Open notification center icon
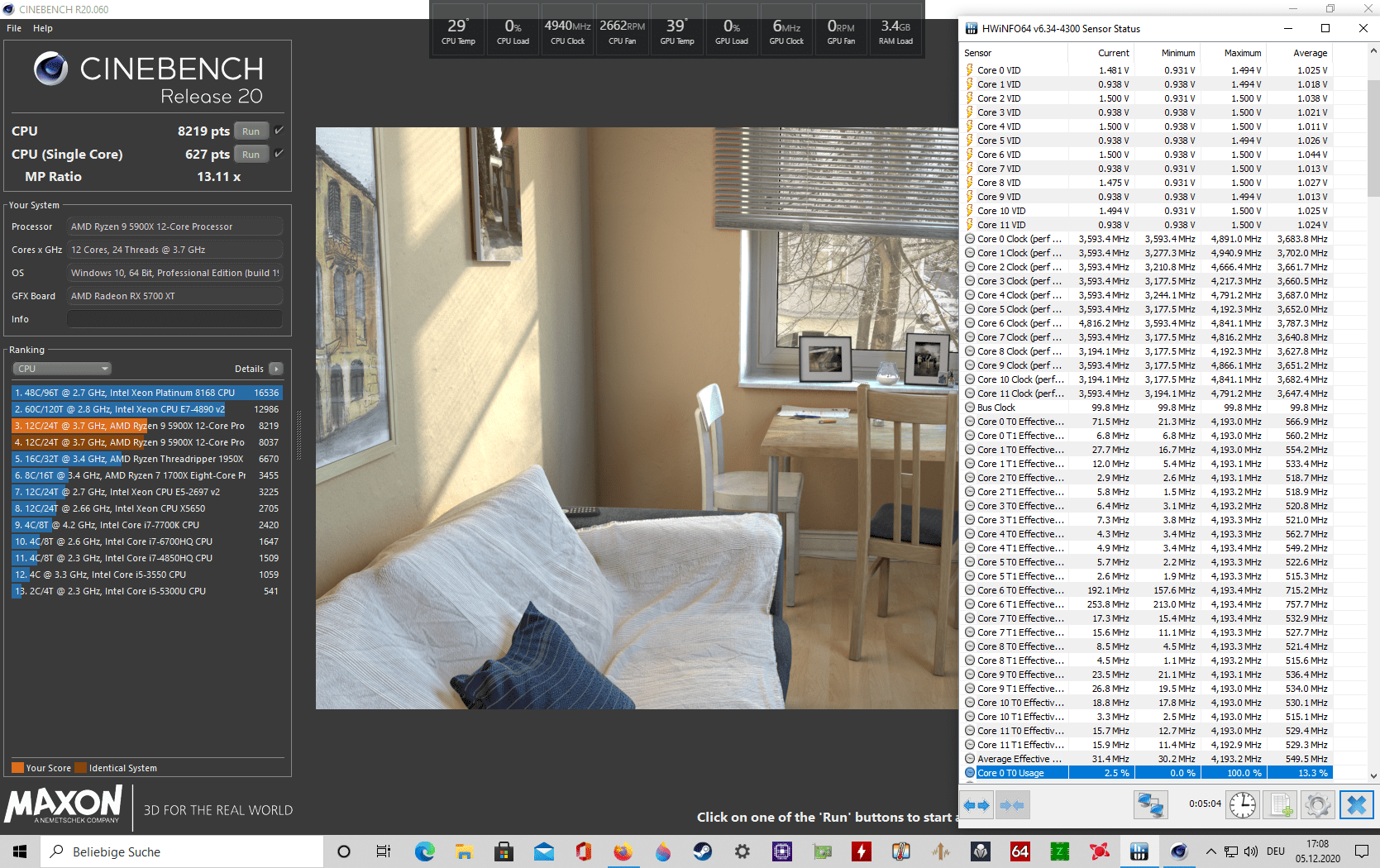 1362,851
